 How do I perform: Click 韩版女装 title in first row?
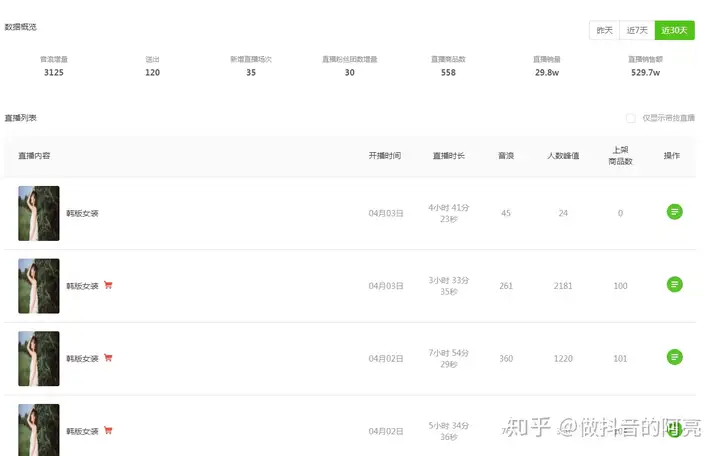click(x=82, y=214)
